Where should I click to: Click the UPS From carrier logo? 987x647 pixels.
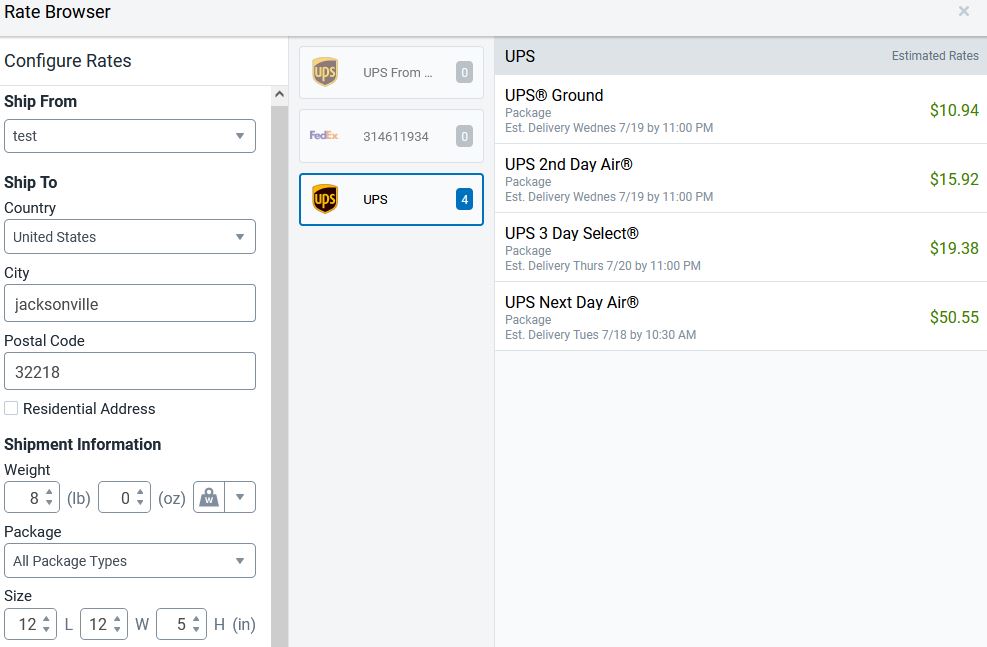point(325,72)
